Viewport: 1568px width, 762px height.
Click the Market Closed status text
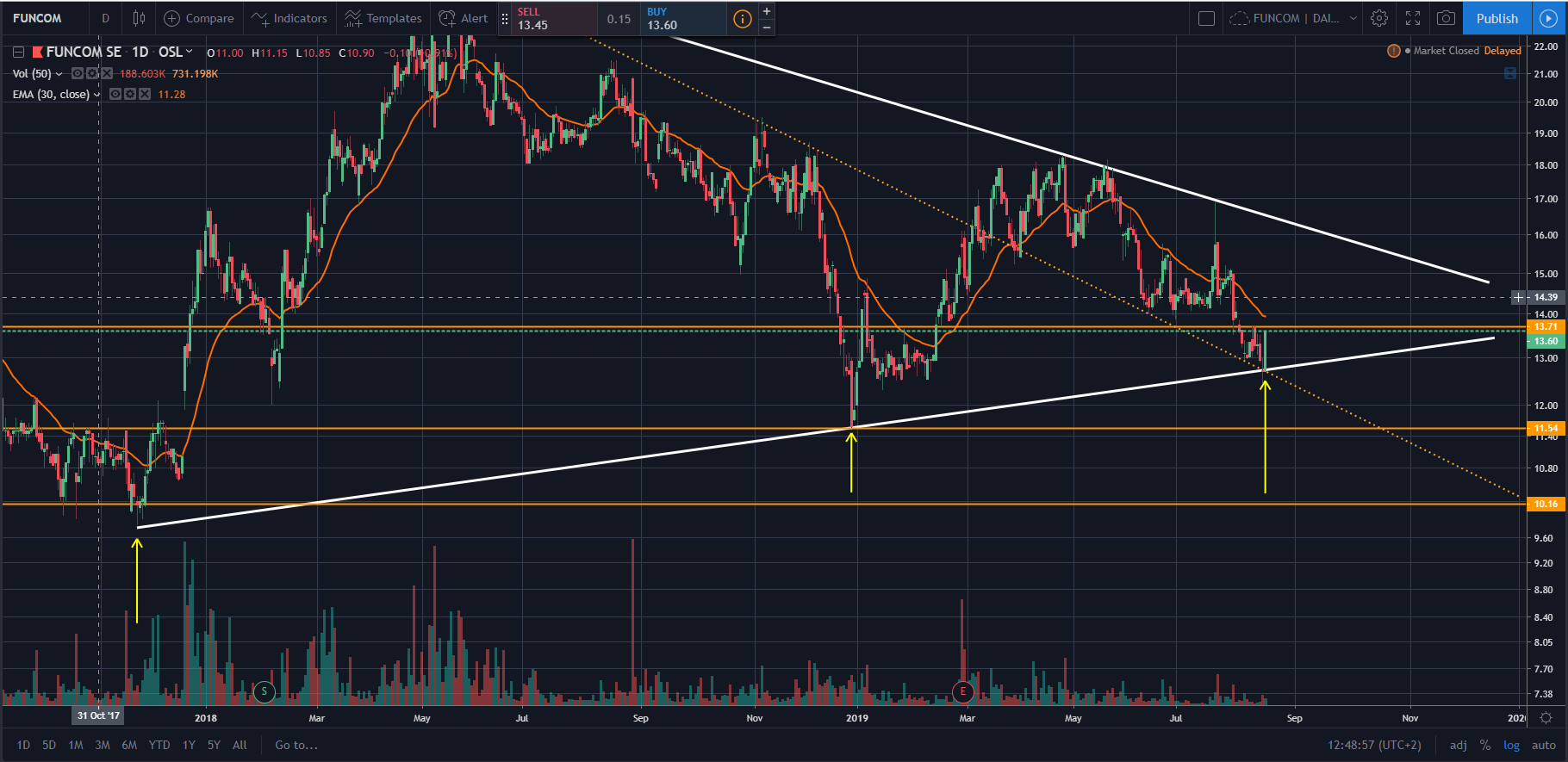tap(1446, 51)
